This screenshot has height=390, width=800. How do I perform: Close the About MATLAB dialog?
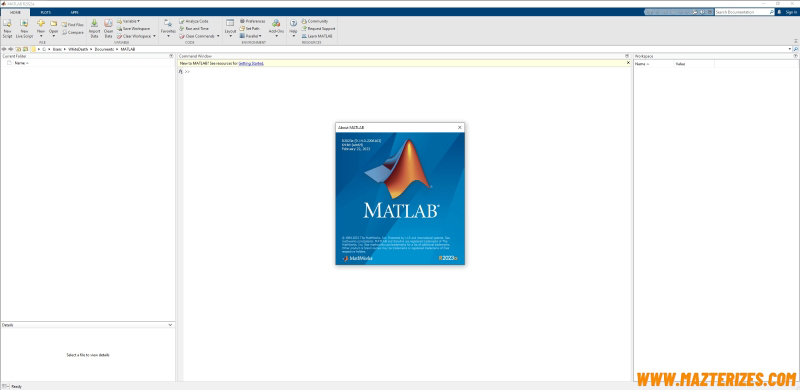click(x=459, y=128)
